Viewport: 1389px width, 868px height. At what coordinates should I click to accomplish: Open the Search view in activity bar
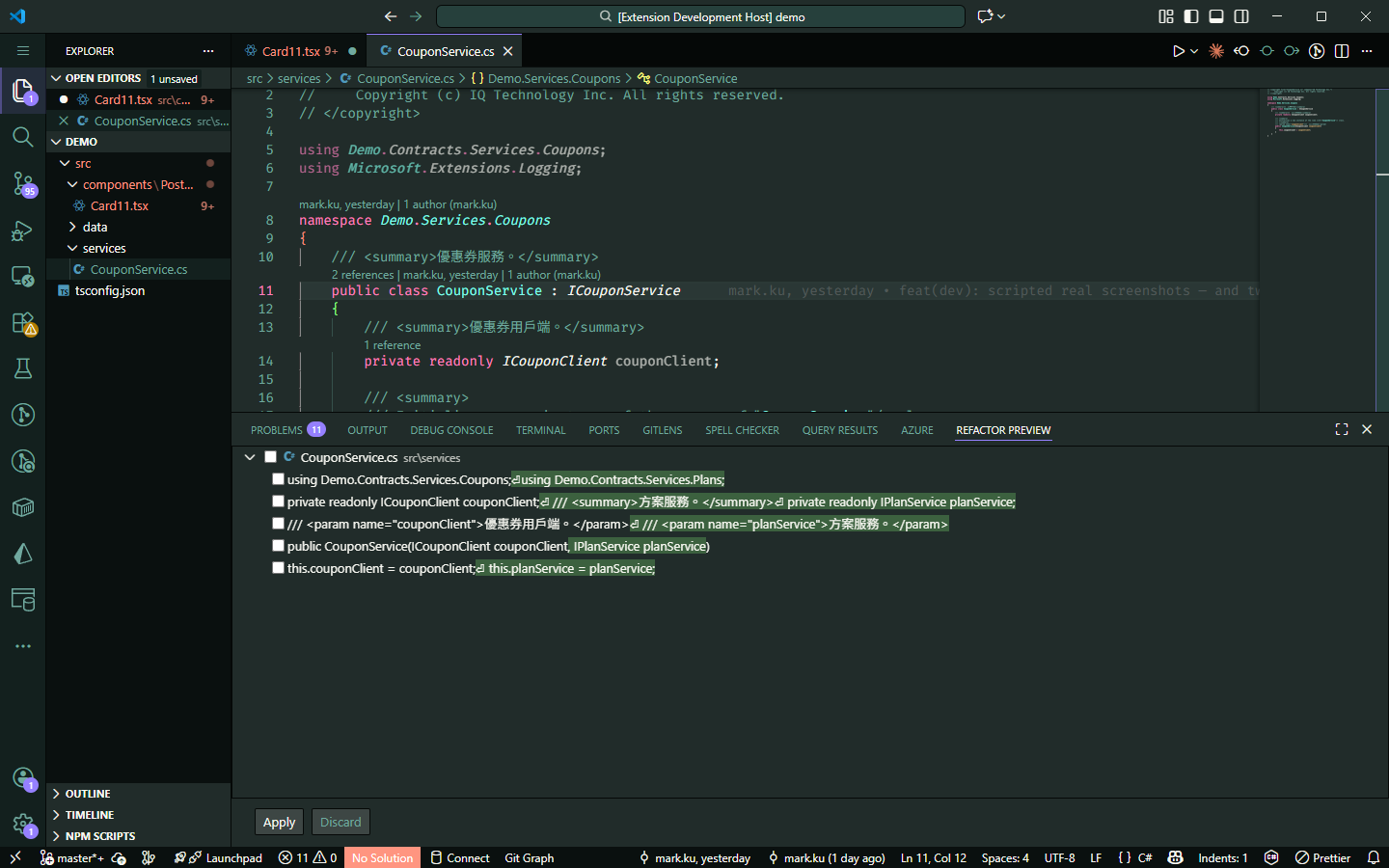click(x=23, y=137)
